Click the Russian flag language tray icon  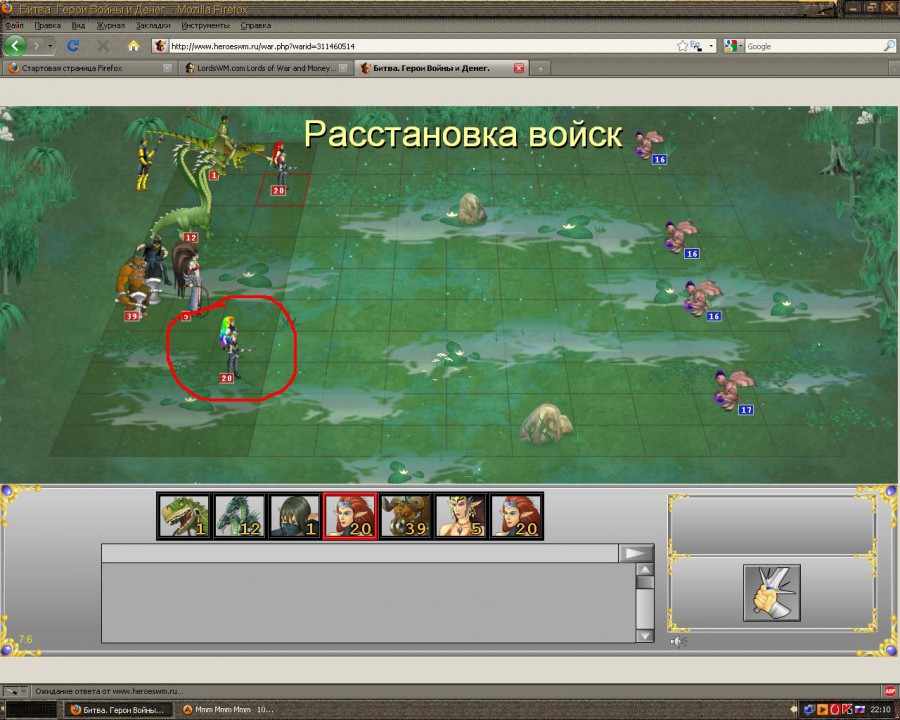pyautogui.click(x=860, y=710)
